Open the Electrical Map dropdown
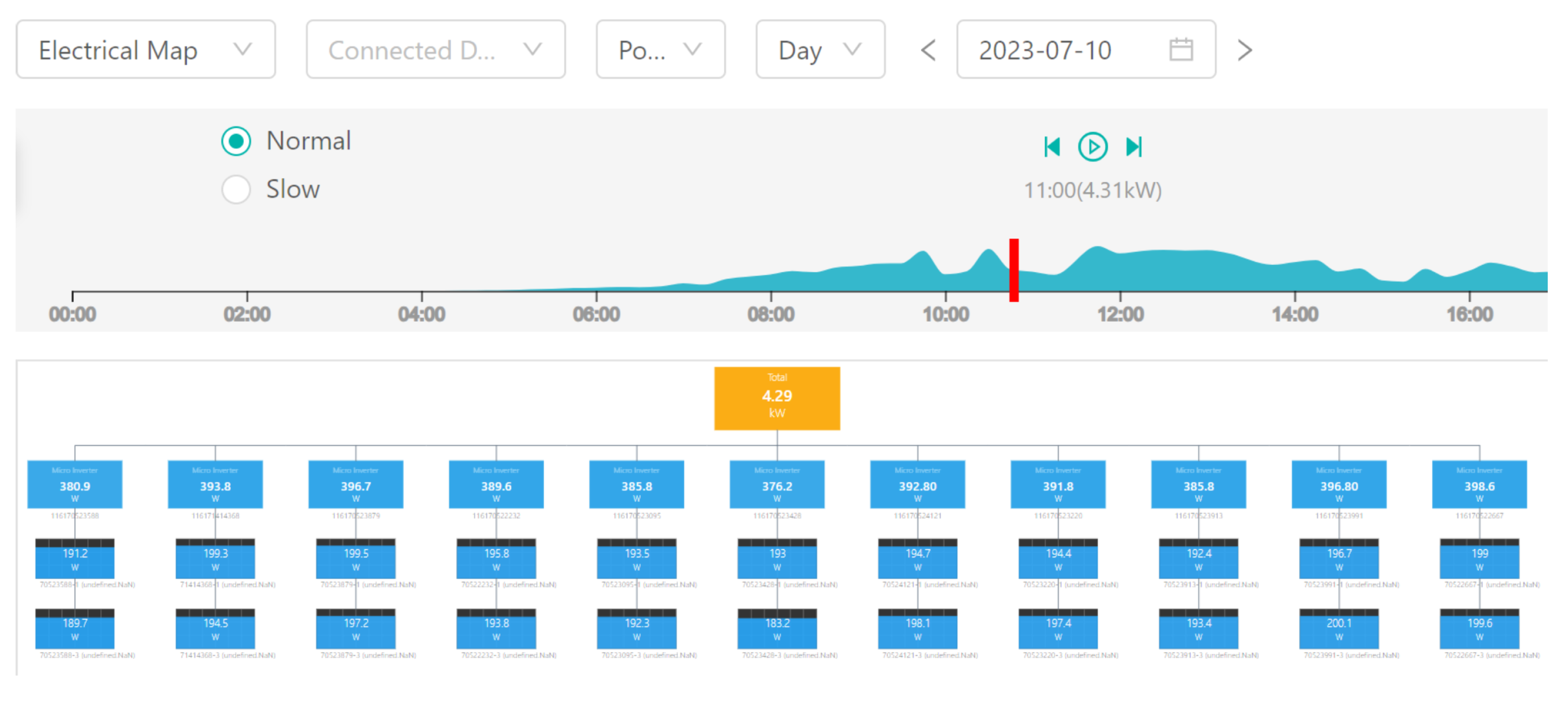The height and width of the screenshot is (701, 1568). pos(146,50)
